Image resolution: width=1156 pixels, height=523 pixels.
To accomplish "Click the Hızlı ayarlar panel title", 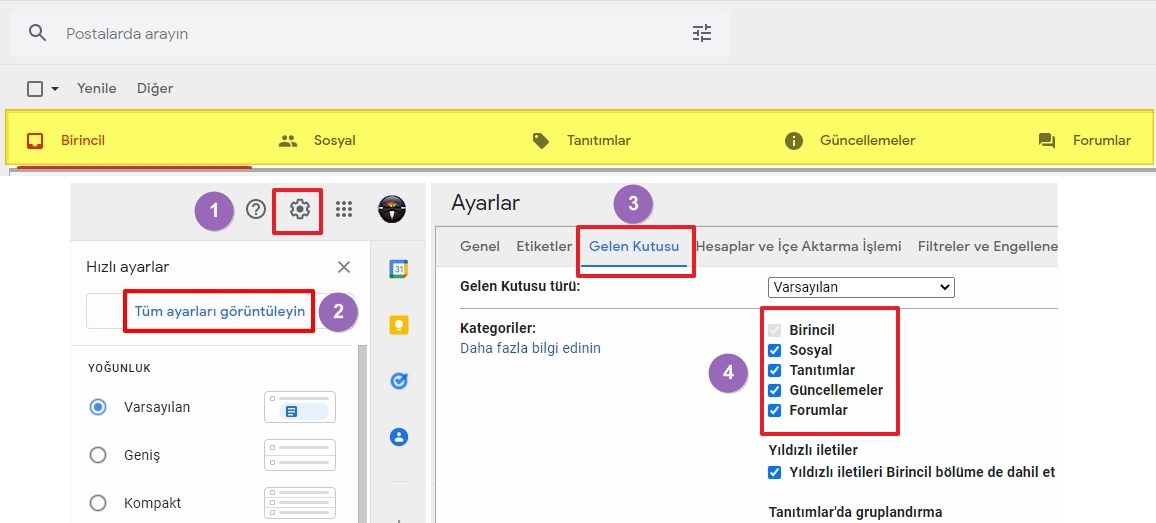I will coord(128,267).
